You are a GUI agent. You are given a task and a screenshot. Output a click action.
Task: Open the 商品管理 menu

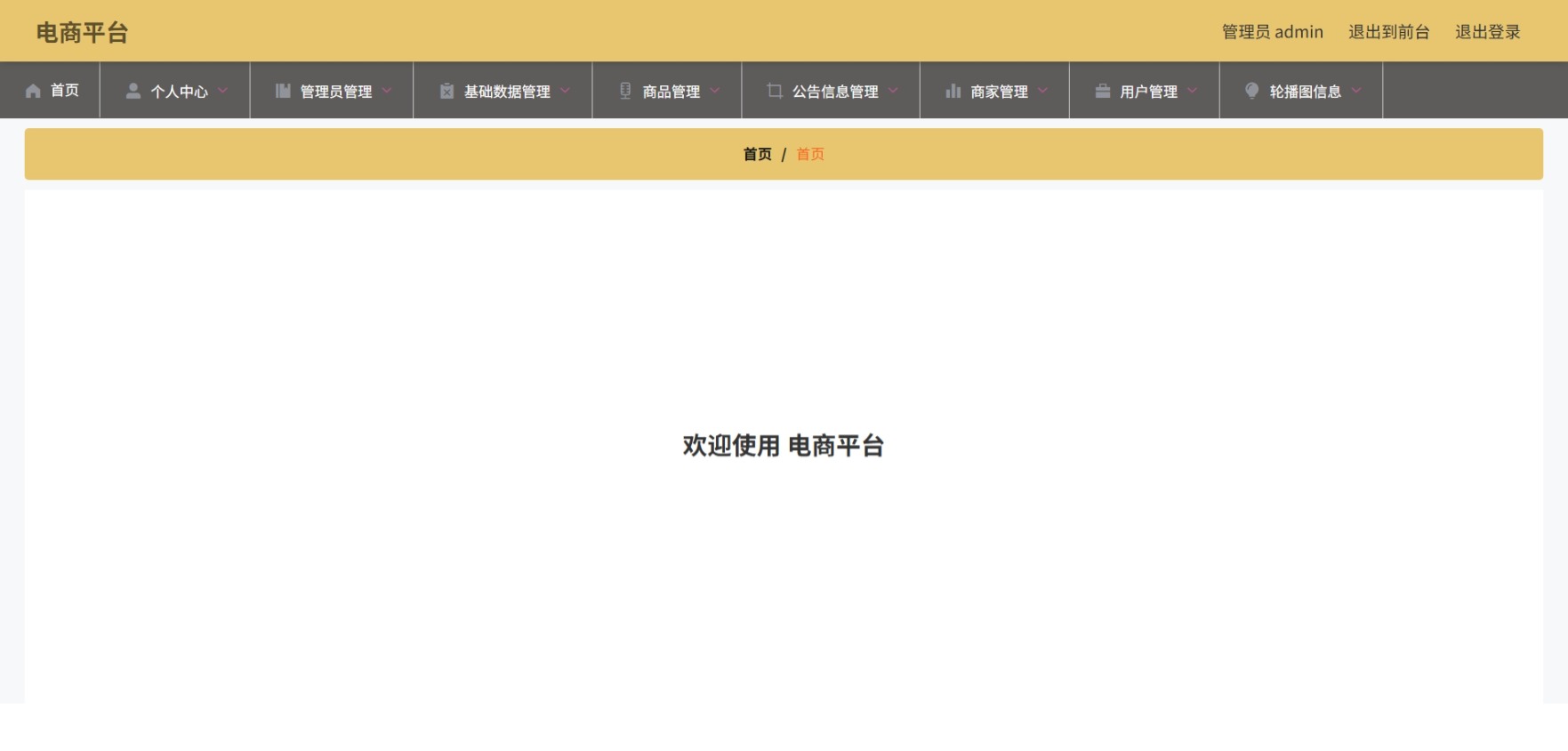(667, 91)
